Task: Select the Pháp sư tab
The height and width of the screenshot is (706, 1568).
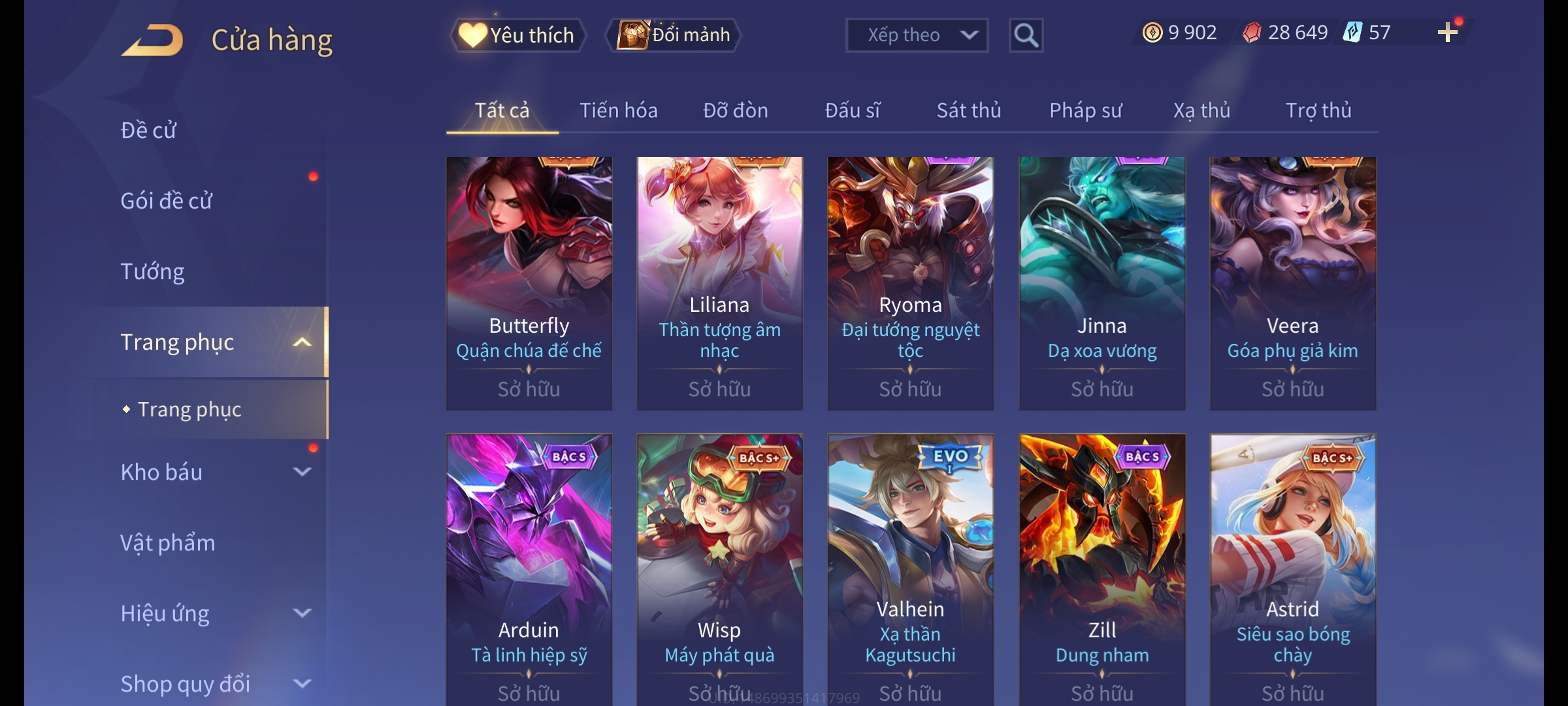Action: pos(1085,110)
